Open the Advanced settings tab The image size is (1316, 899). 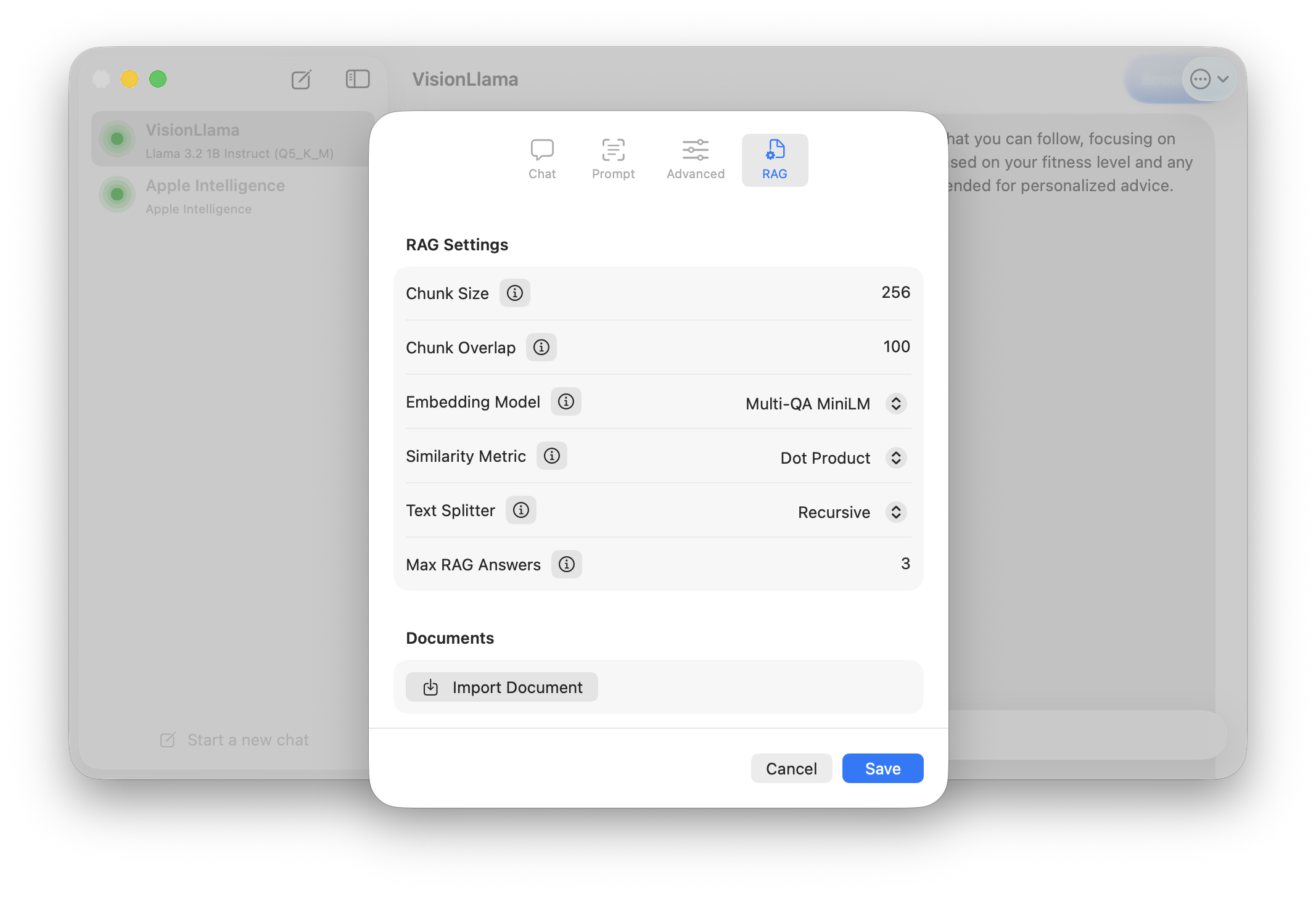[695, 159]
